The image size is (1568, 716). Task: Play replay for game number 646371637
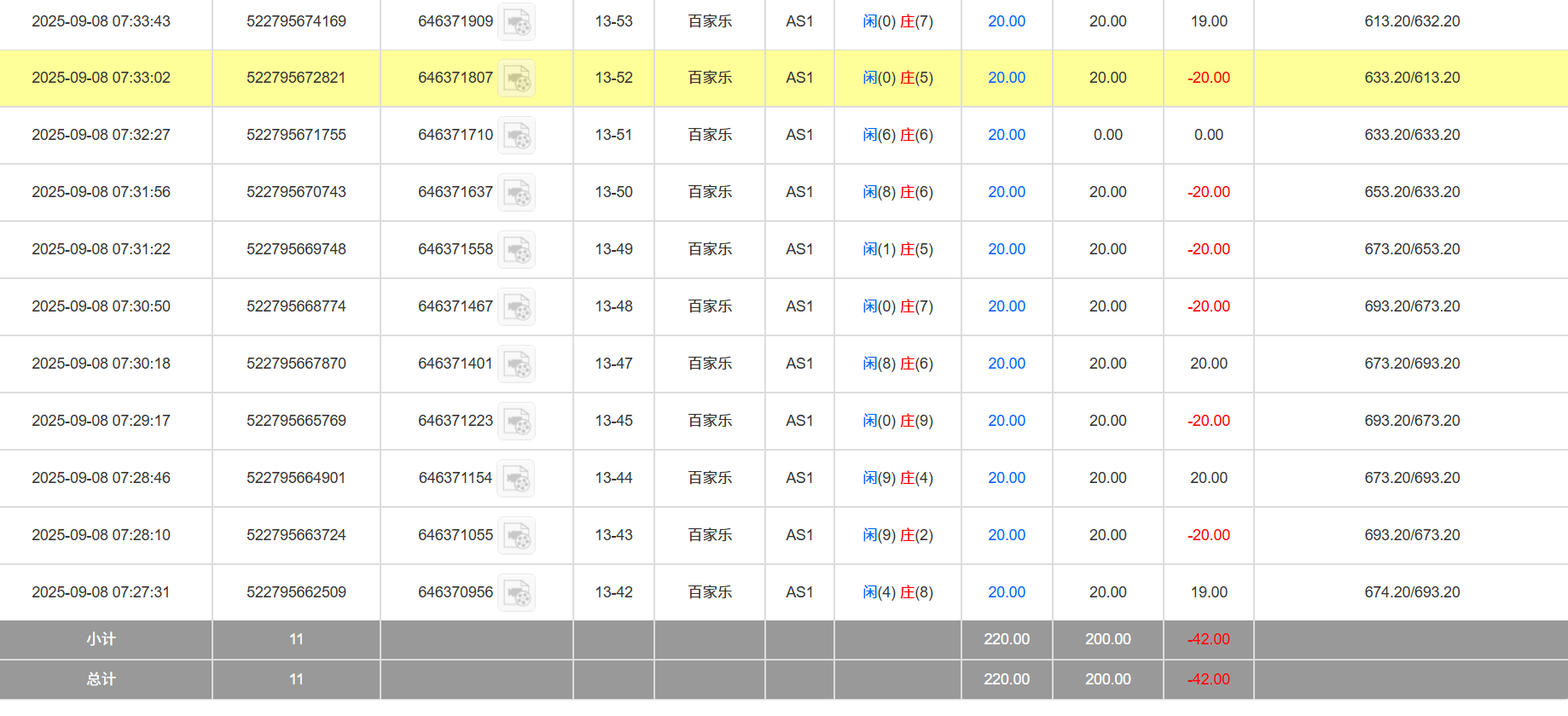coord(516,193)
